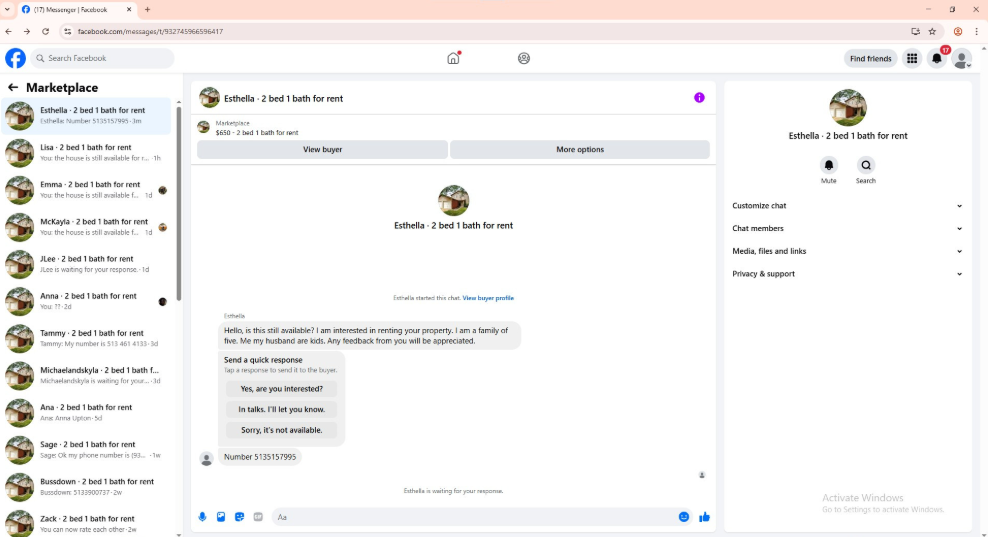The image size is (988, 537).
Task: Open the notifications bell with 17 badge
Action: tap(937, 59)
